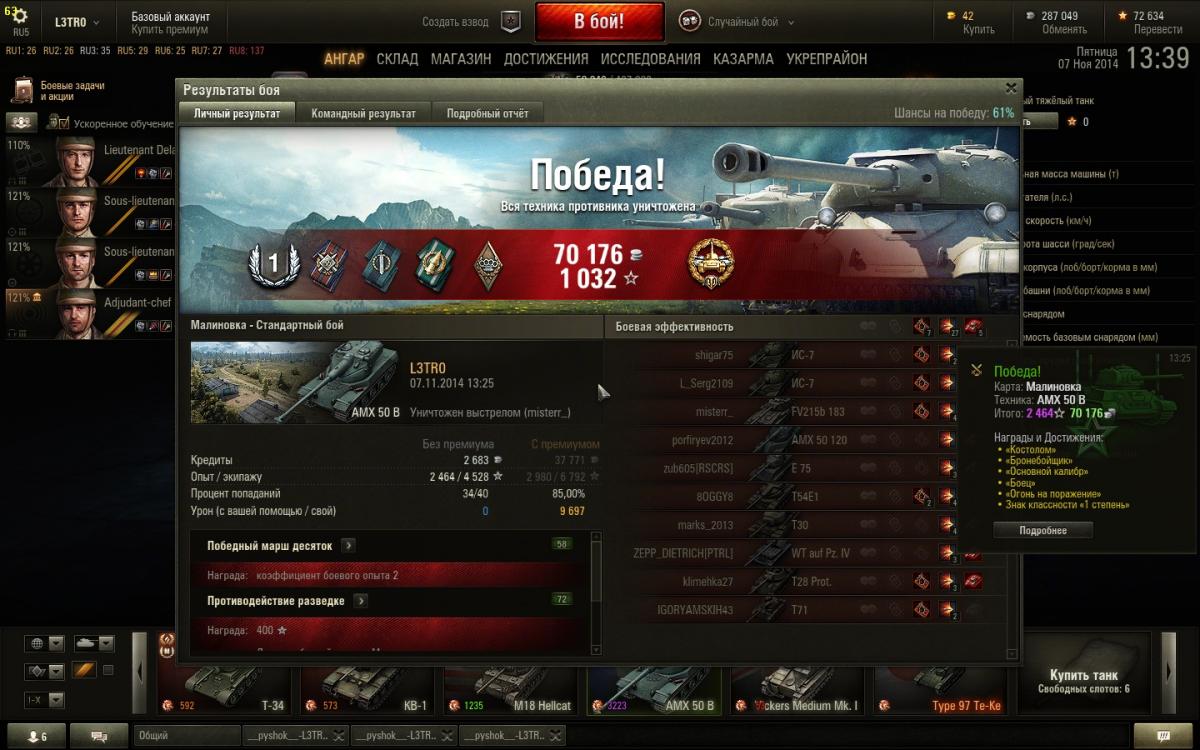Open the nation globe filter dropdown
This screenshot has width=1200, height=750.
[45, 643]
